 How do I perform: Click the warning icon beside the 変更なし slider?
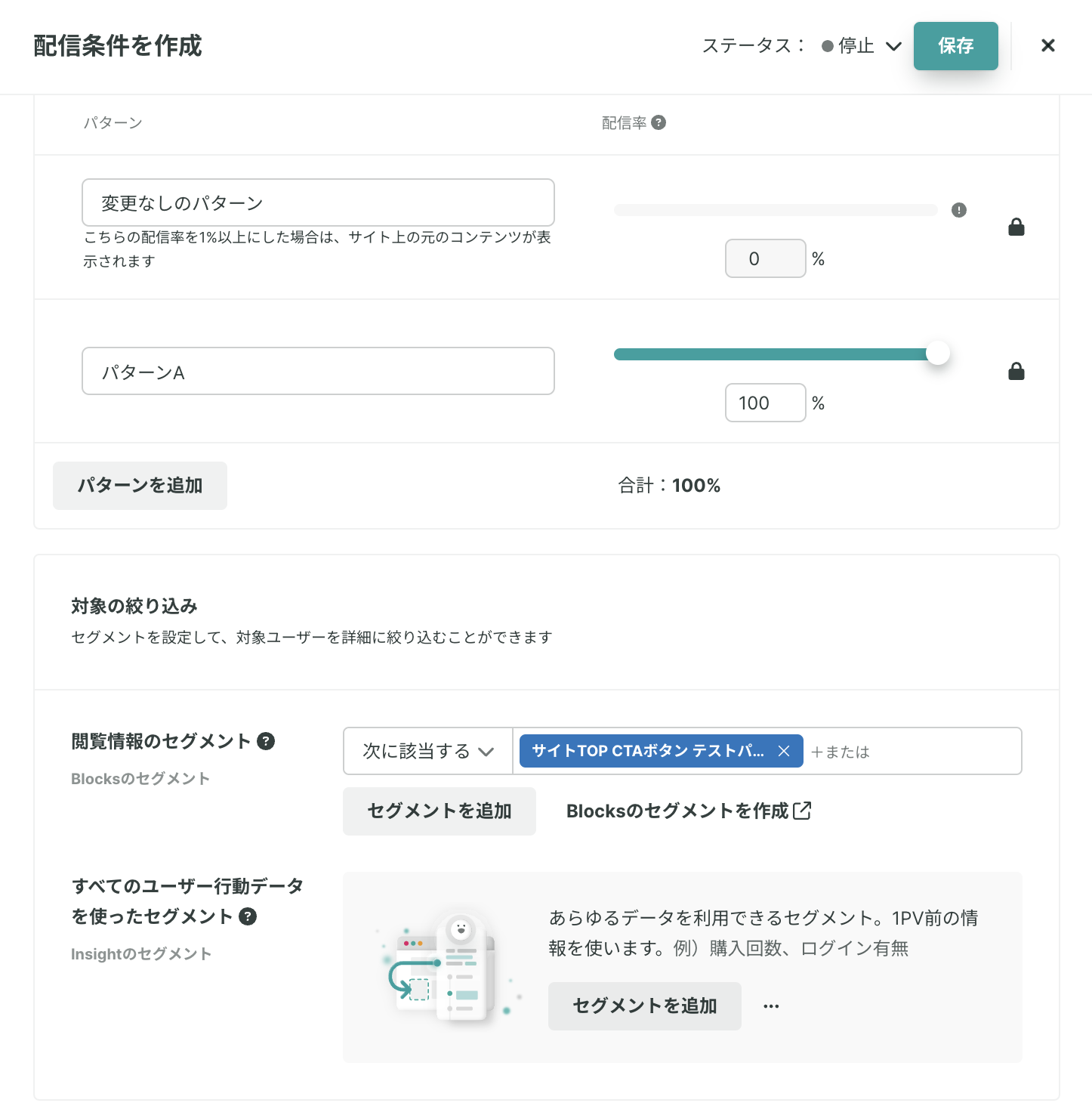coord(959,210)
